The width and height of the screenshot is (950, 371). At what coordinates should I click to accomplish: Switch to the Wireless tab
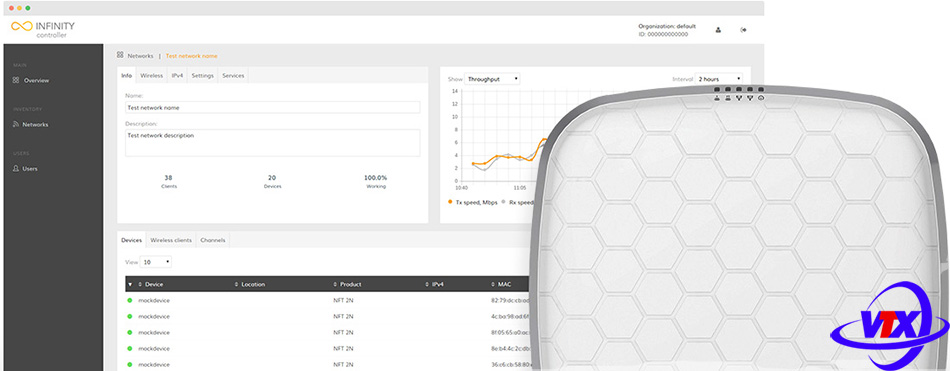151,76
